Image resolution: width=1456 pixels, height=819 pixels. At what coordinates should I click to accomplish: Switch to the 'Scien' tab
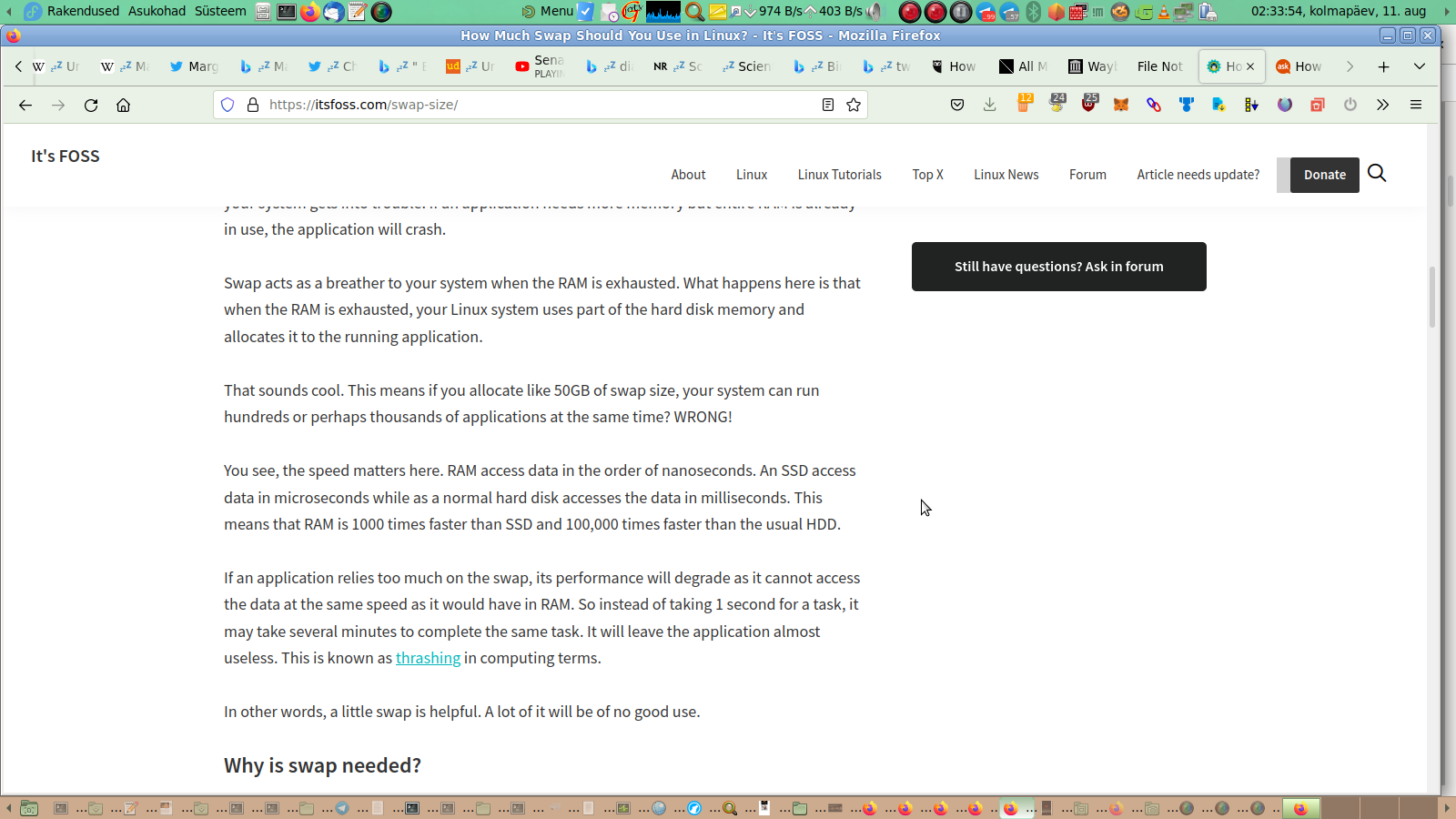point(746,66)
